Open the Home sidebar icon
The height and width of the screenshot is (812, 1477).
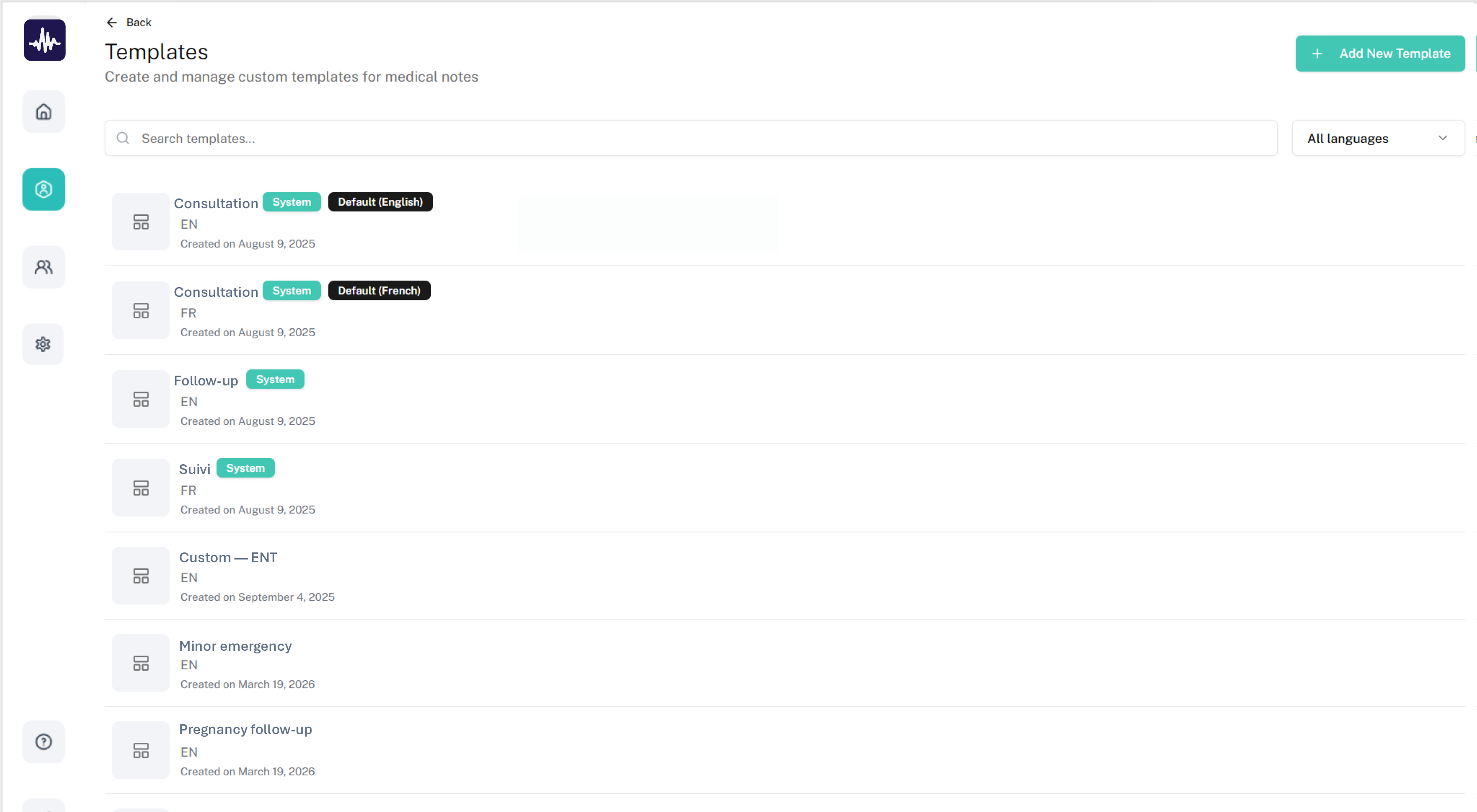coord(43,112)
